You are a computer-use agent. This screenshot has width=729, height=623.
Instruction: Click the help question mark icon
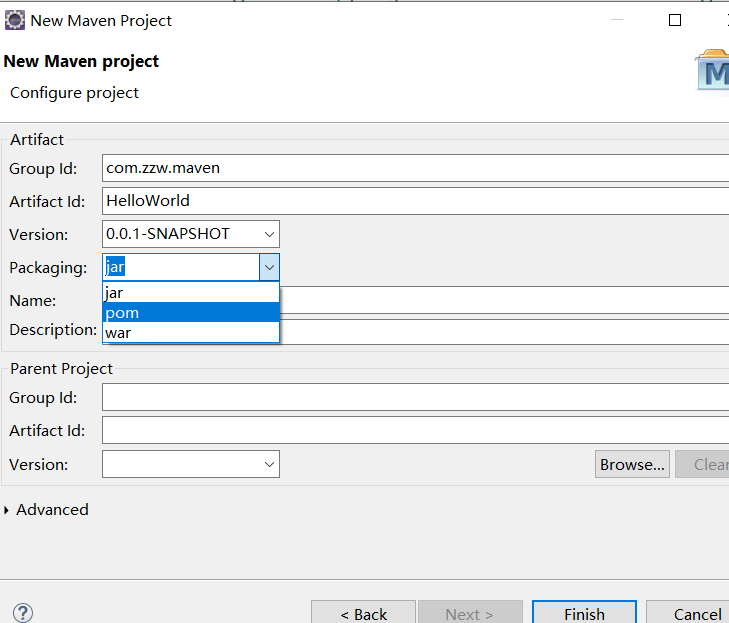23,613
